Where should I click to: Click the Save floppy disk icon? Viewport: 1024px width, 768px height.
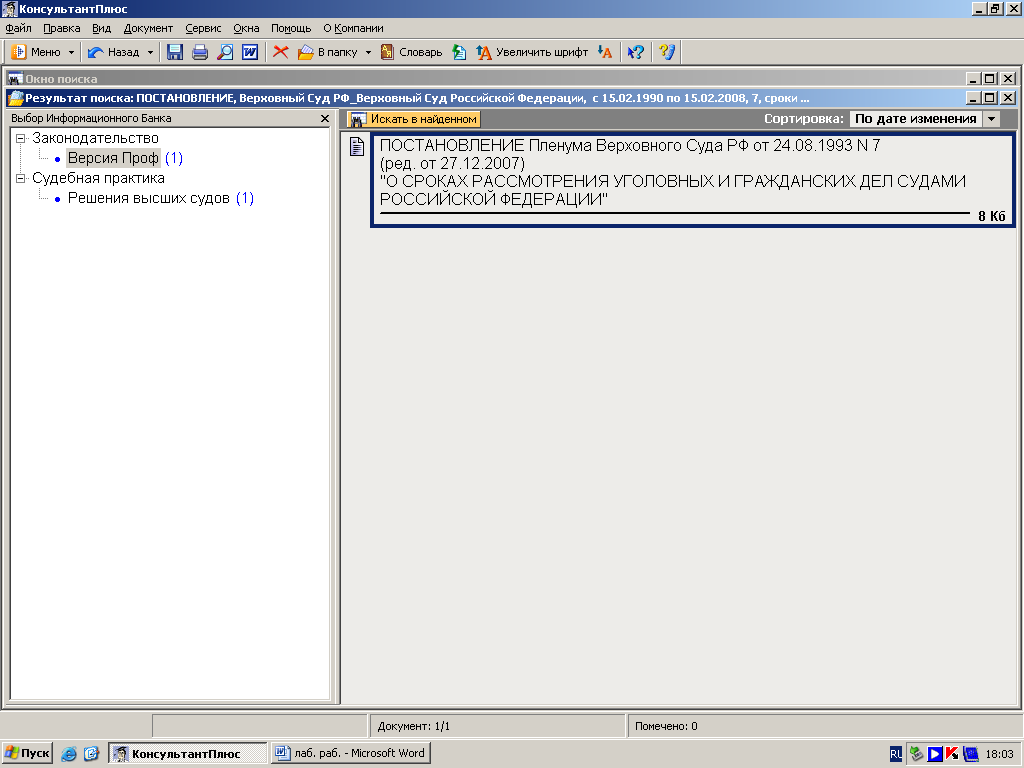[x=175, y=52]
